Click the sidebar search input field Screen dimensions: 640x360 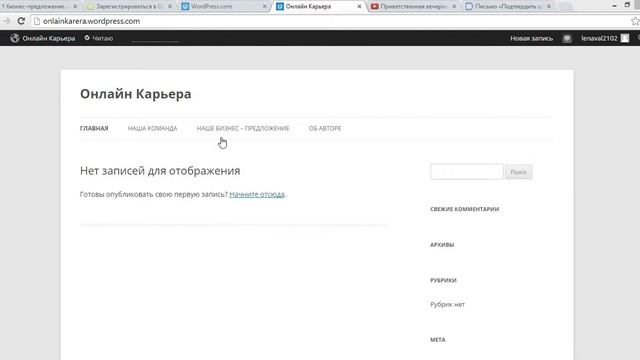[x=467, y=172]
